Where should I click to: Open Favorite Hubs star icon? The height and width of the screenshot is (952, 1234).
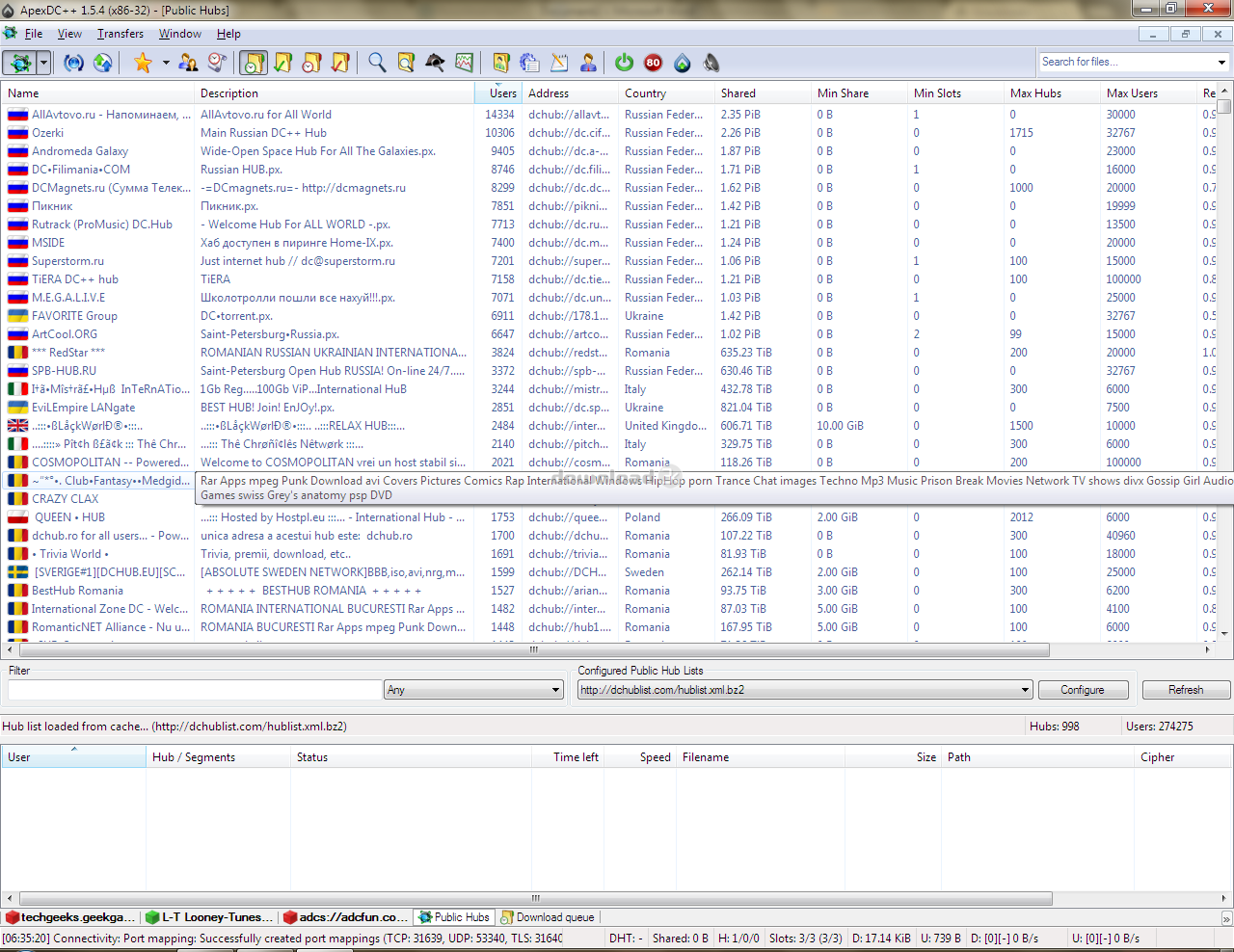pyautogui.click(x=143, y=64)
